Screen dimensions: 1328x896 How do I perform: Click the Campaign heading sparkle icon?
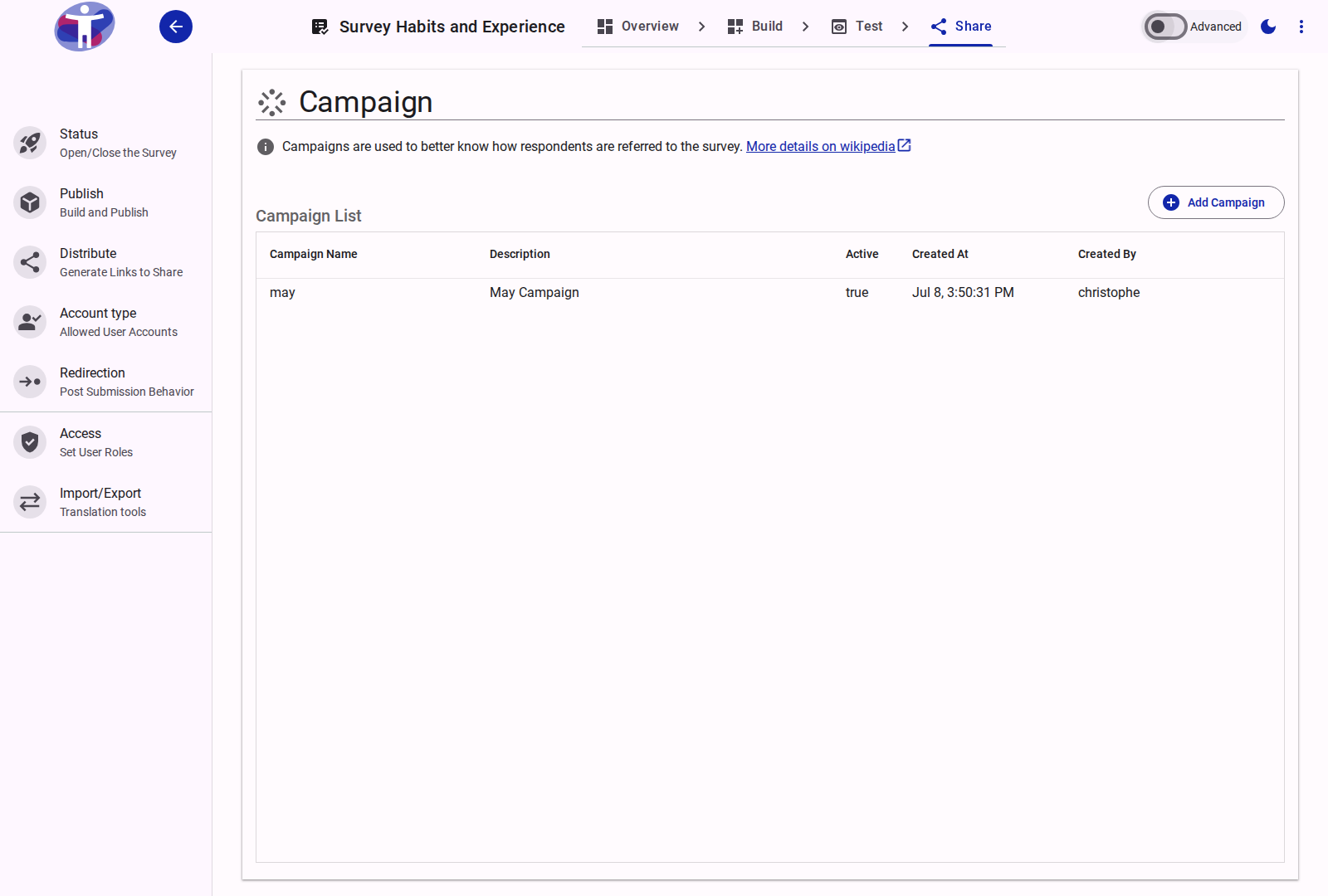point(271,103)
